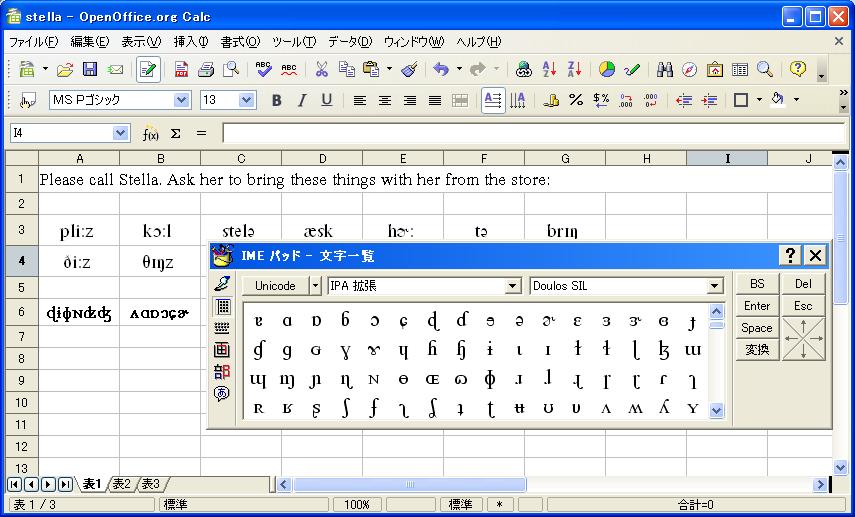Click the Del button in IME Pad
The height and width of the screenshot is (517, 855).
tap(803, 284)
